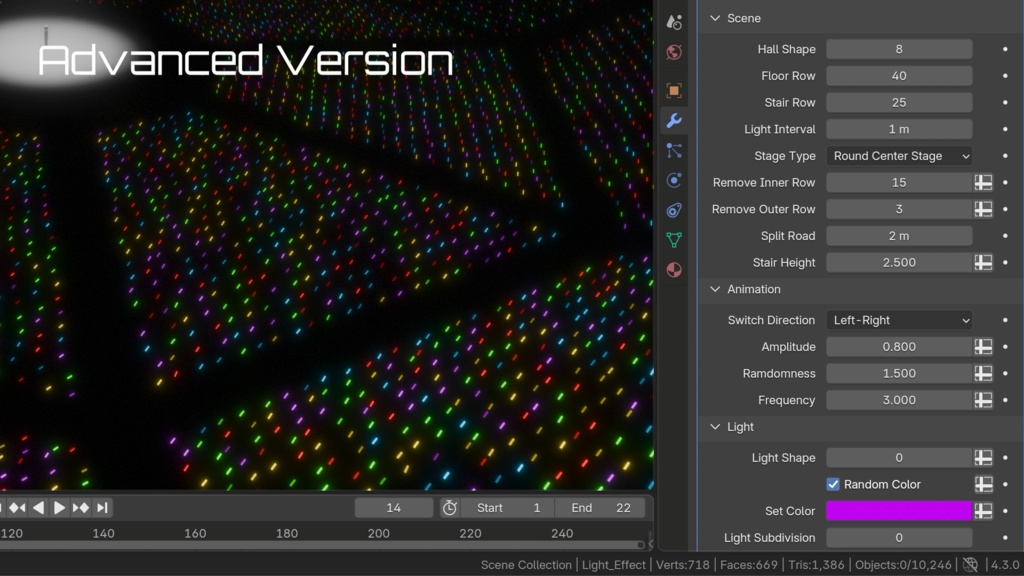This screenshot has width=1024, height=576.
Task: Click the animate dot beside Split Road
Action: 1005,236
